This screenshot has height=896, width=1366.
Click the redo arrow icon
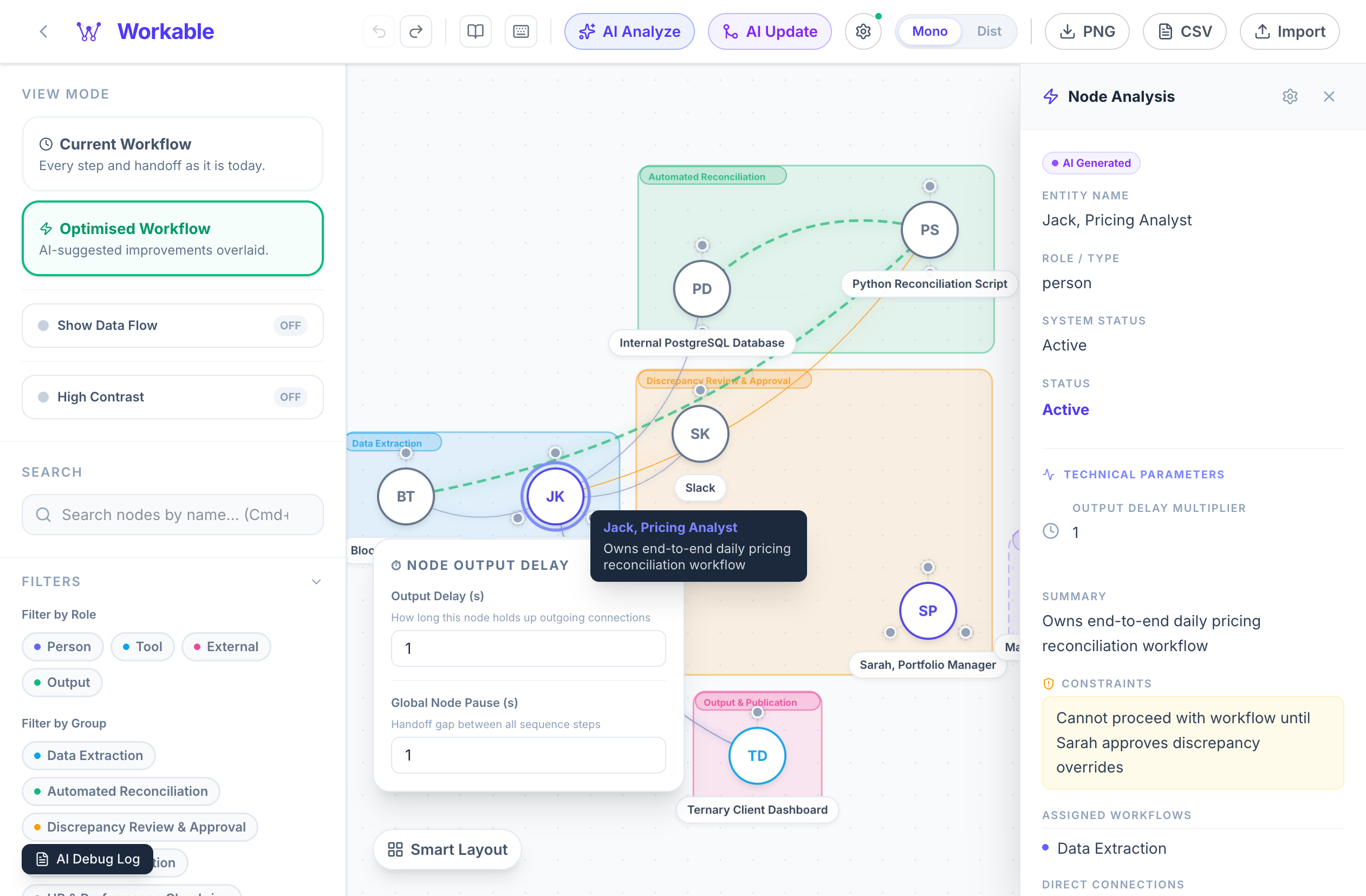(416, 31)
